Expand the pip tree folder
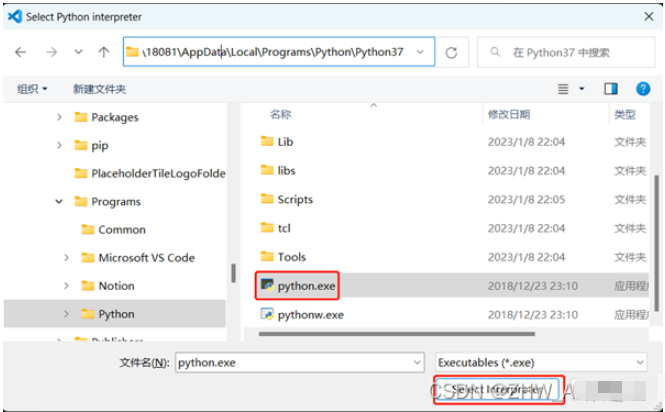The width and height of the screenshot is (665, 412). pos(59,145)
